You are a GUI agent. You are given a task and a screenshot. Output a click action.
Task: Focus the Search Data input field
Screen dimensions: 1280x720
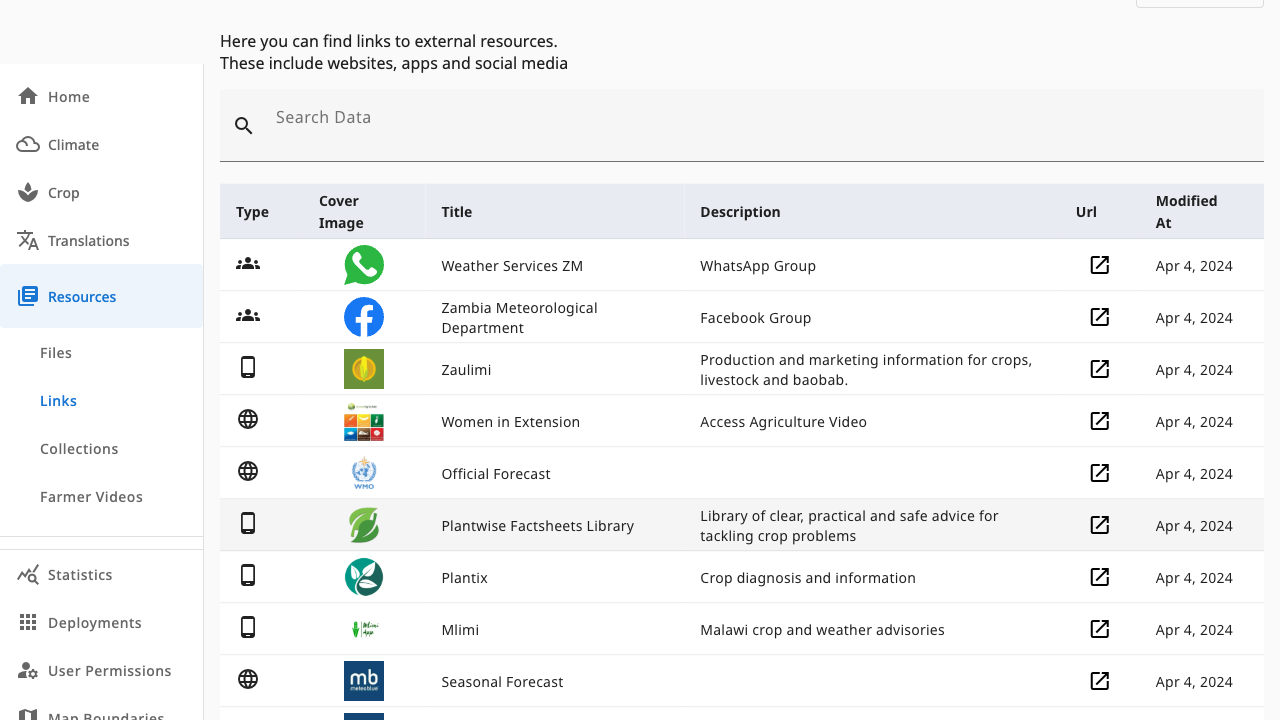(x=742, y=126)
